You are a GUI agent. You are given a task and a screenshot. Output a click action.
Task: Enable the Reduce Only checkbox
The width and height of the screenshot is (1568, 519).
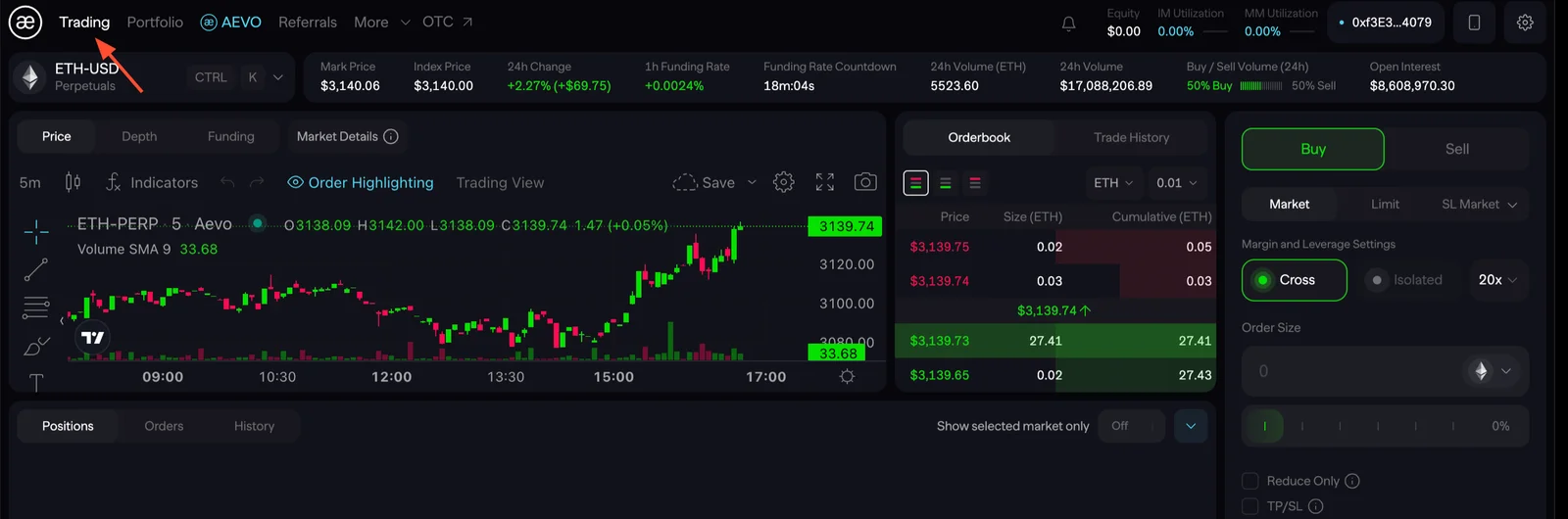point(1250,481)
